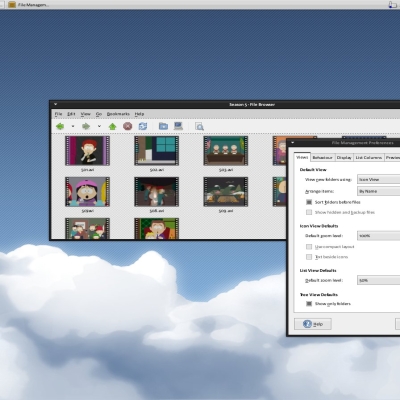
Task: Switch to the Display tab
Action: tap(344, 158)
